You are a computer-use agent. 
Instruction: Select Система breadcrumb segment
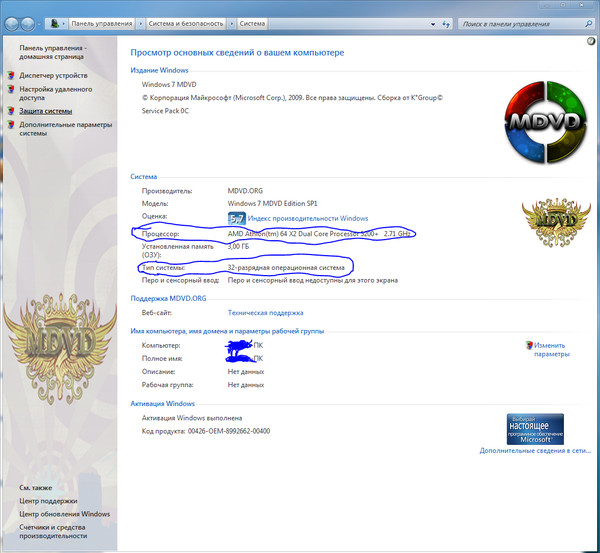coord(252,24)
